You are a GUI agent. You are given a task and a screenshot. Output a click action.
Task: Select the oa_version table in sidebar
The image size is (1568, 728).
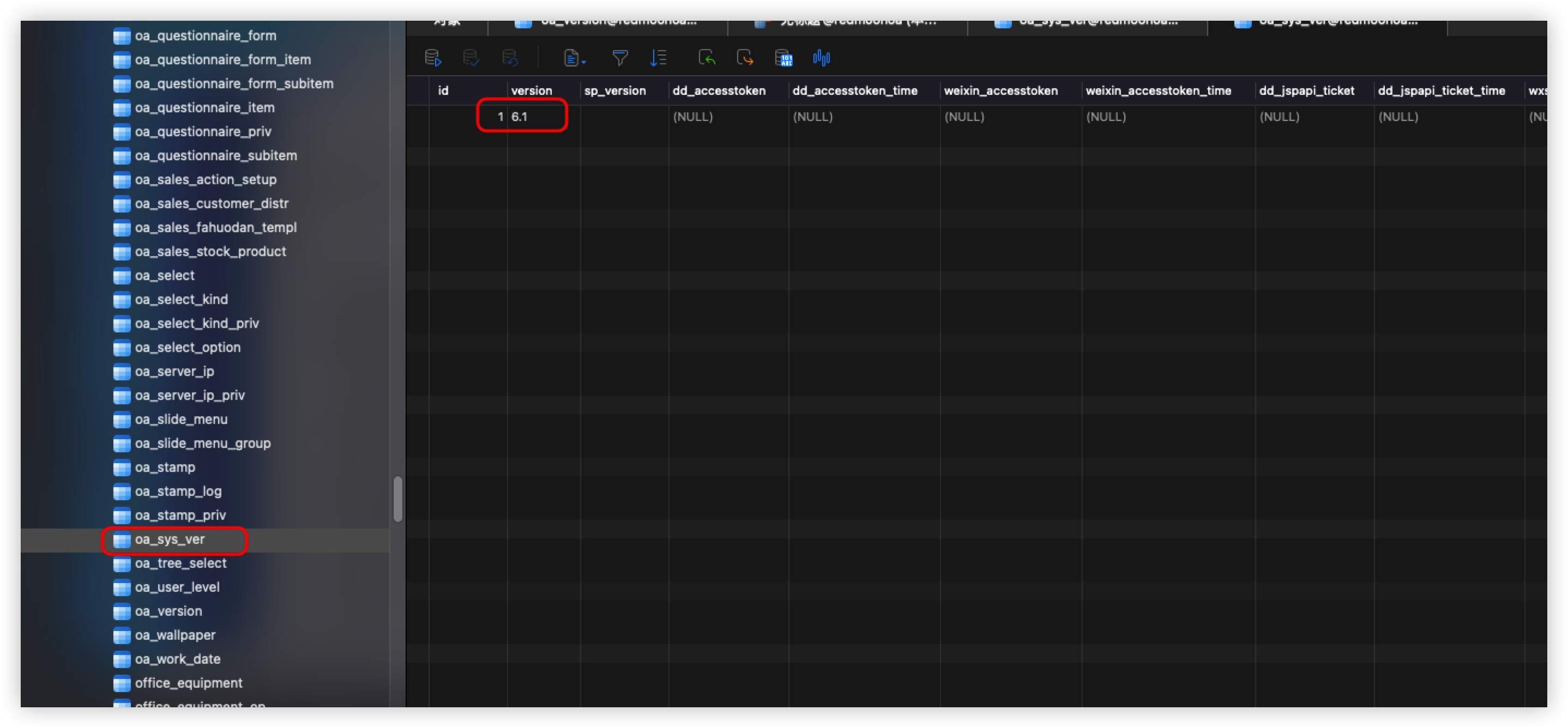[168, 612]
